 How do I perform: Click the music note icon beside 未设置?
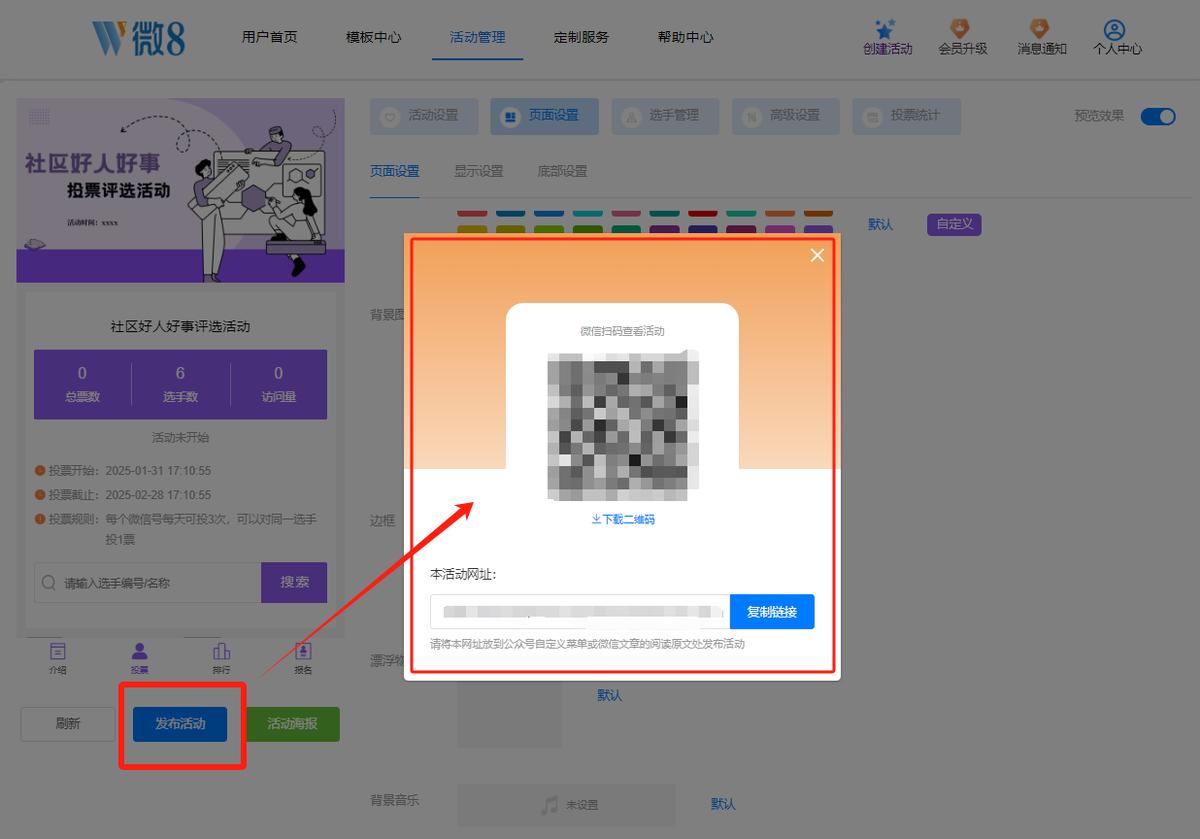(x=549, y=804)
